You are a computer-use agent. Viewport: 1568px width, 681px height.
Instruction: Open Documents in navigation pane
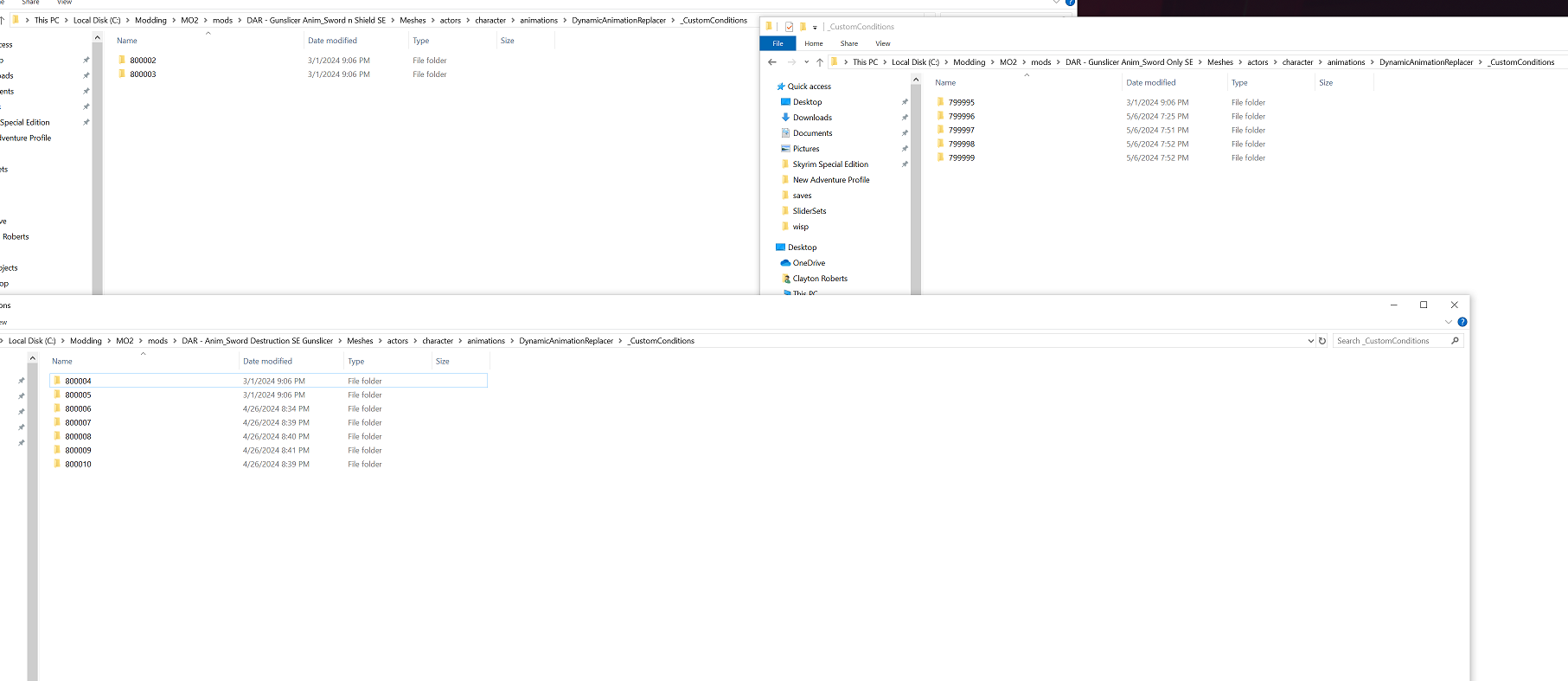click(x=812, y=133)
